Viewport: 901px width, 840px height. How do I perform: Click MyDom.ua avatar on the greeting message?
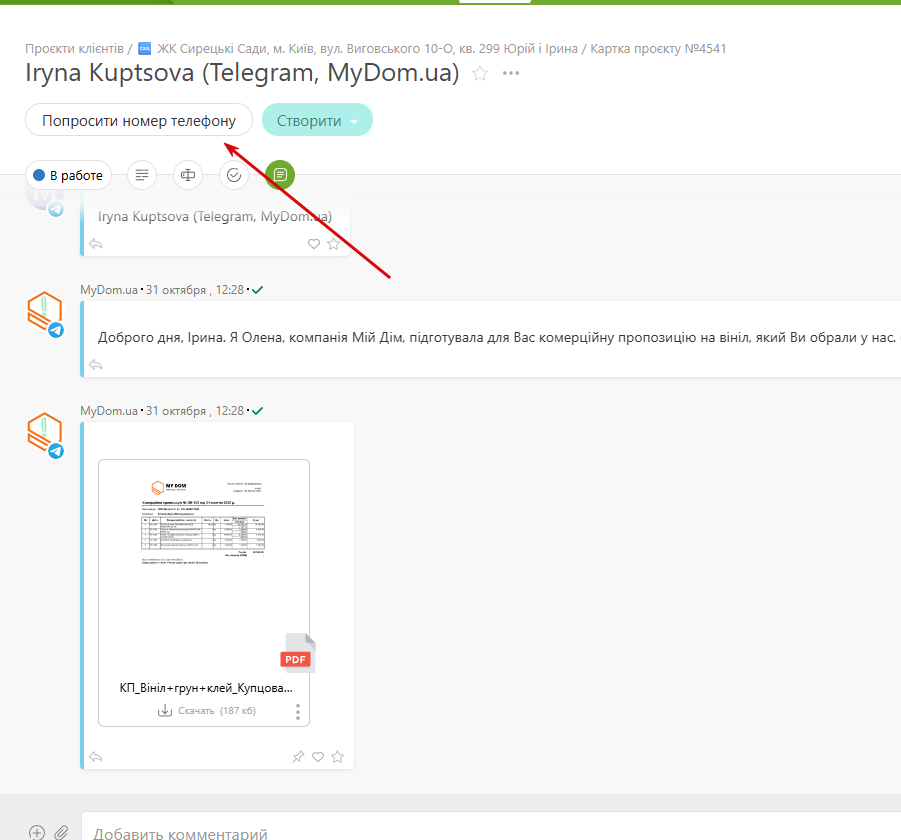click(45, 313)
